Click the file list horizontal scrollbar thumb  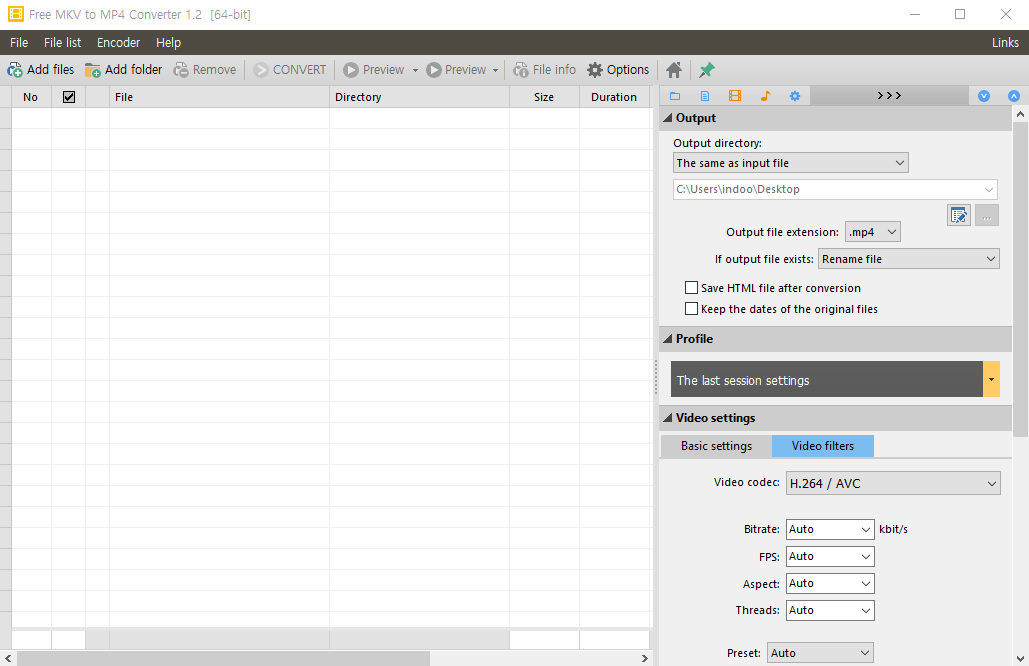coord(223,658)
